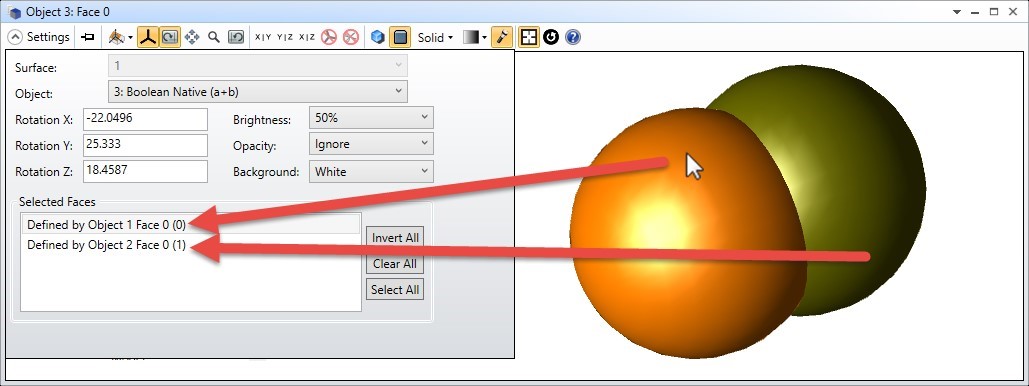
Task: Select 'Defined by Object 1 Face 0 (0)'
Action: point(191,225)
